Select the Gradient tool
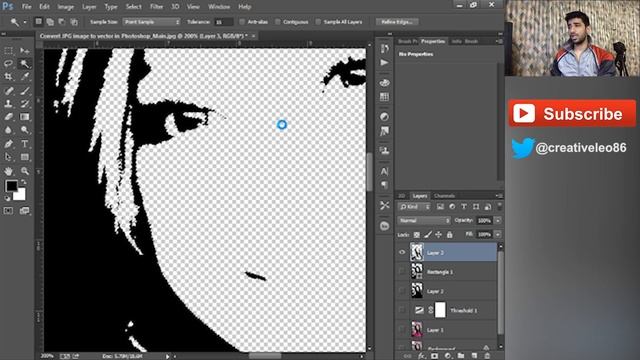 point(24,117)
